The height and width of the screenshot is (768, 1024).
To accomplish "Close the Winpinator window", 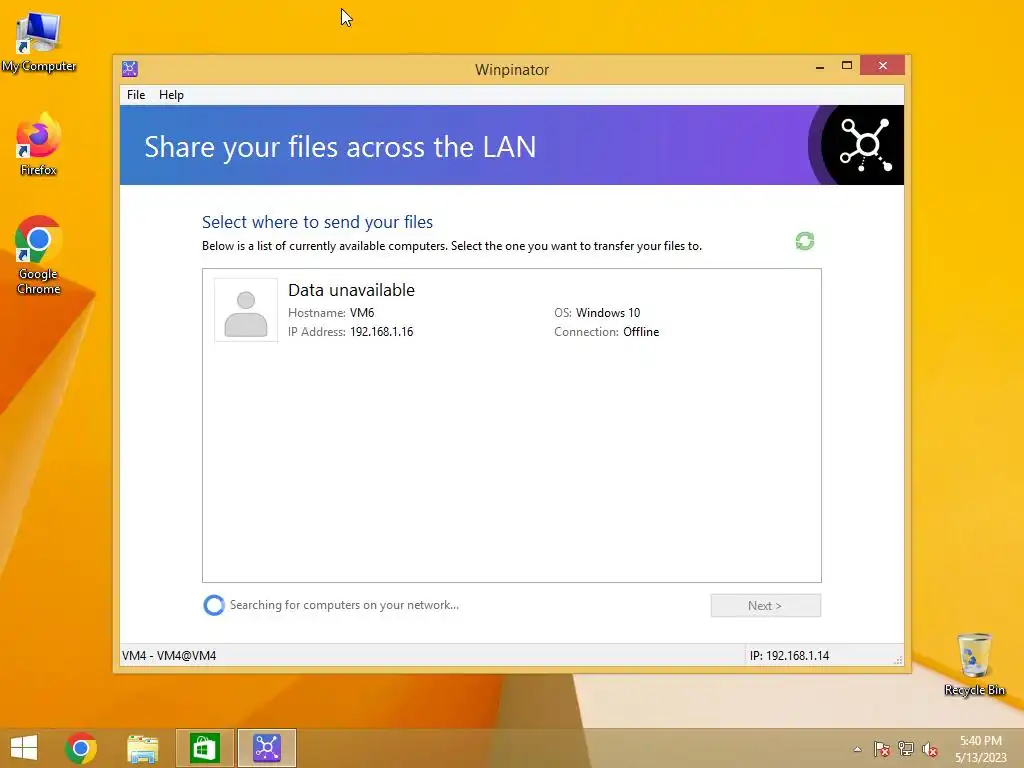I will pos(882,65).
